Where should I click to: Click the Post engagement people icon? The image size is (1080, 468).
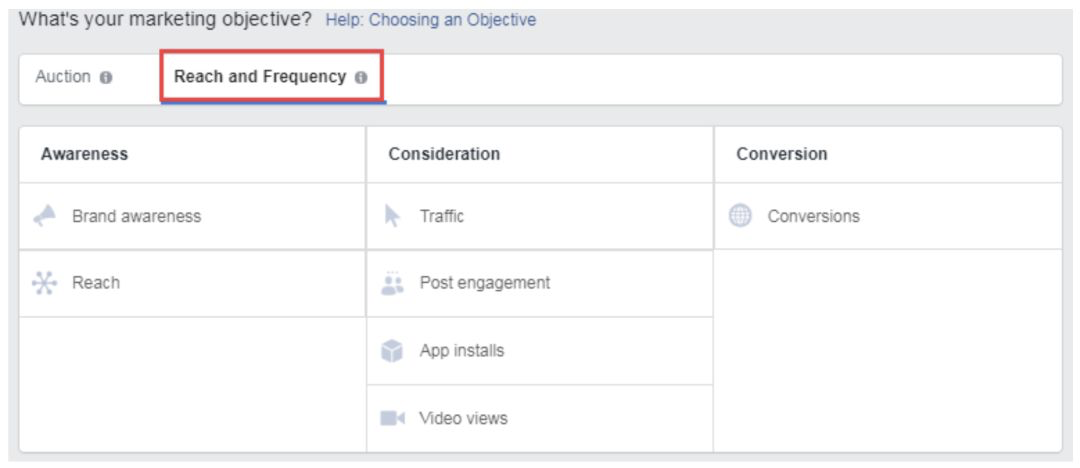click(x=392, y=283)
